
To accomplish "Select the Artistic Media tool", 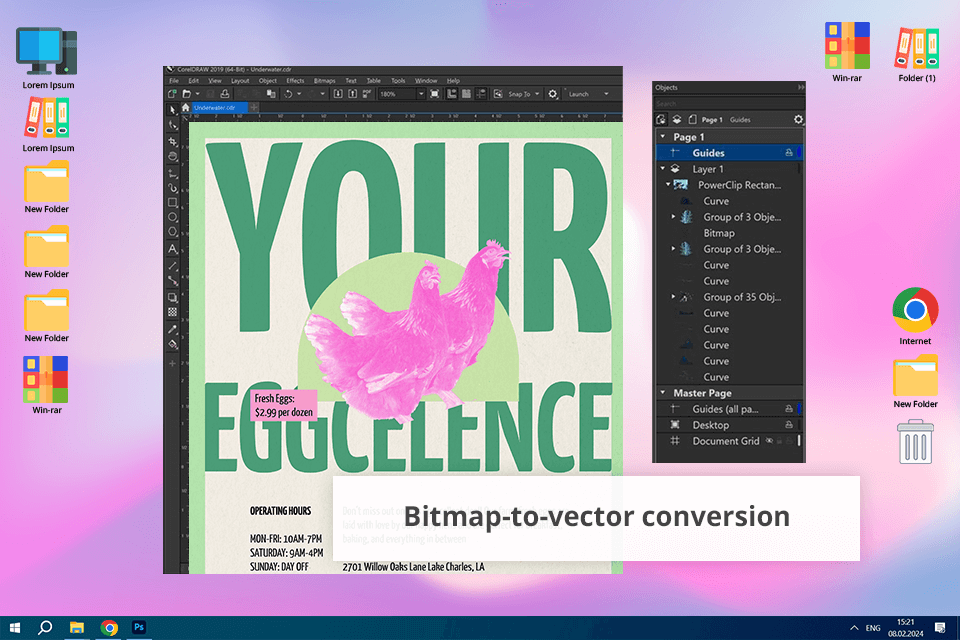I will pyautogui.click(x=173, y=187).
